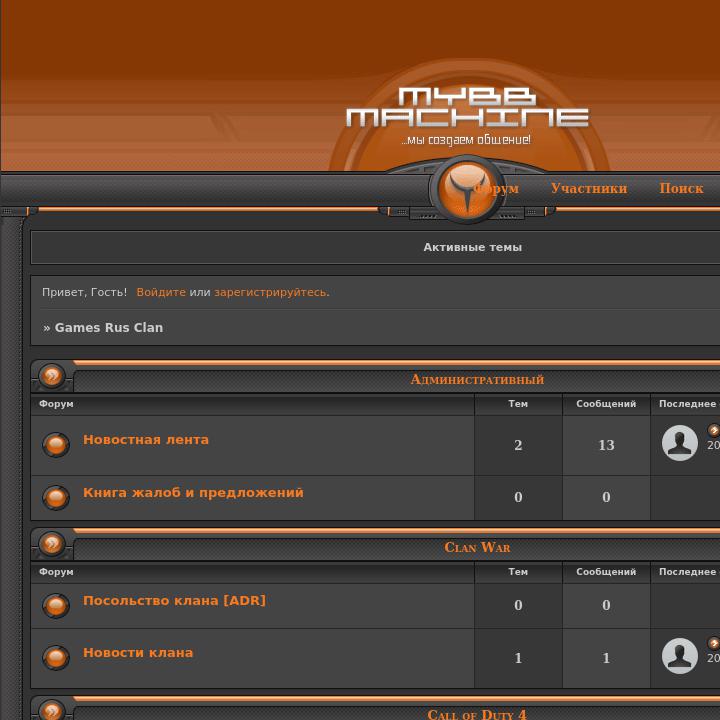720x720 pixels.
Task: Open the Административный category title
Action: (x=477, y=379)
